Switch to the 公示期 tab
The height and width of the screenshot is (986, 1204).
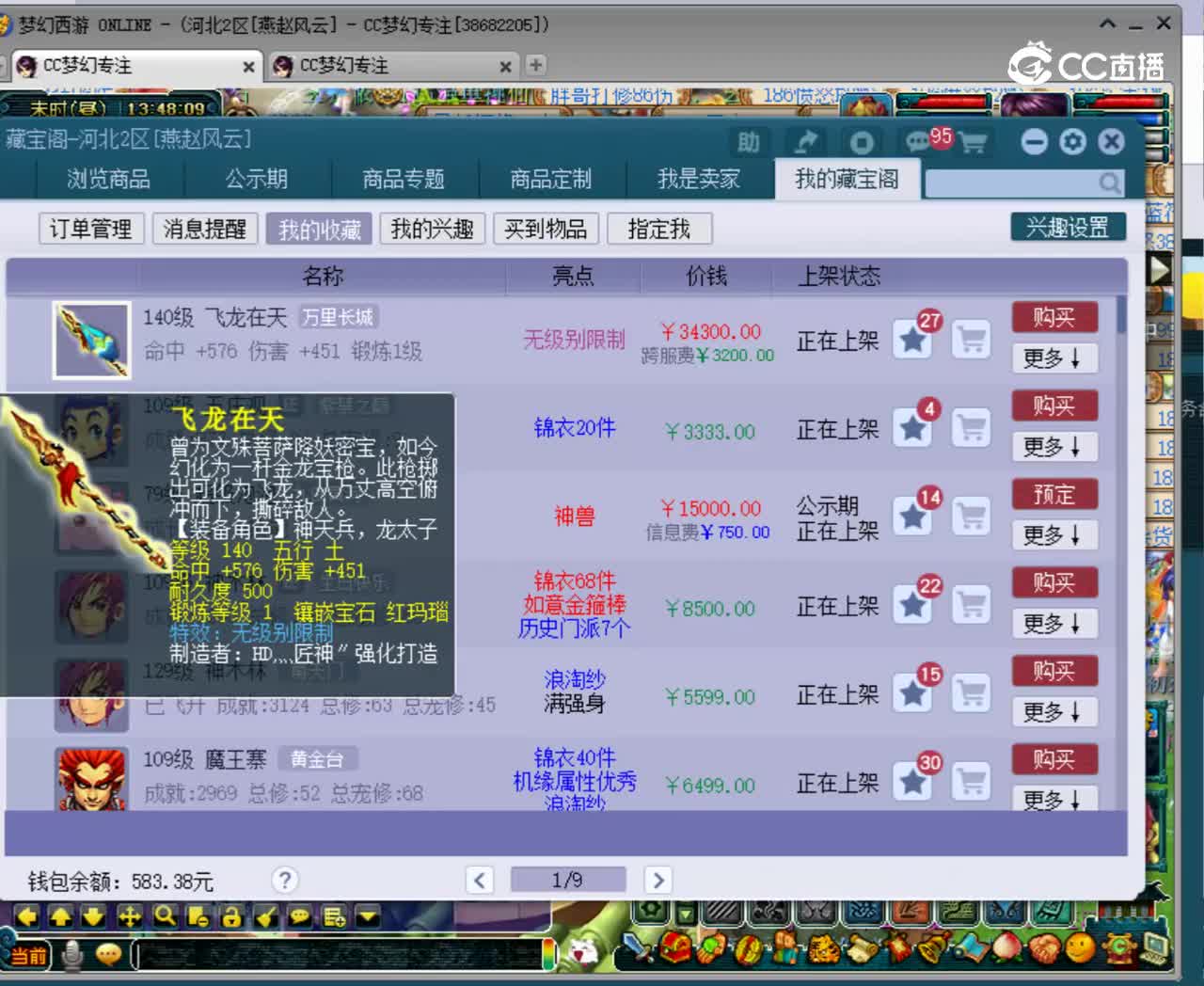[x=257, y=179]
